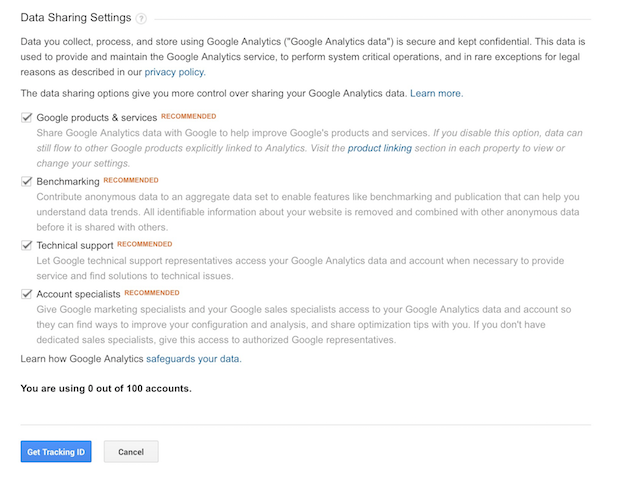Disable the Technical support checkbox
The width and height of the screenshot is (620, 477).
[26, 245]
